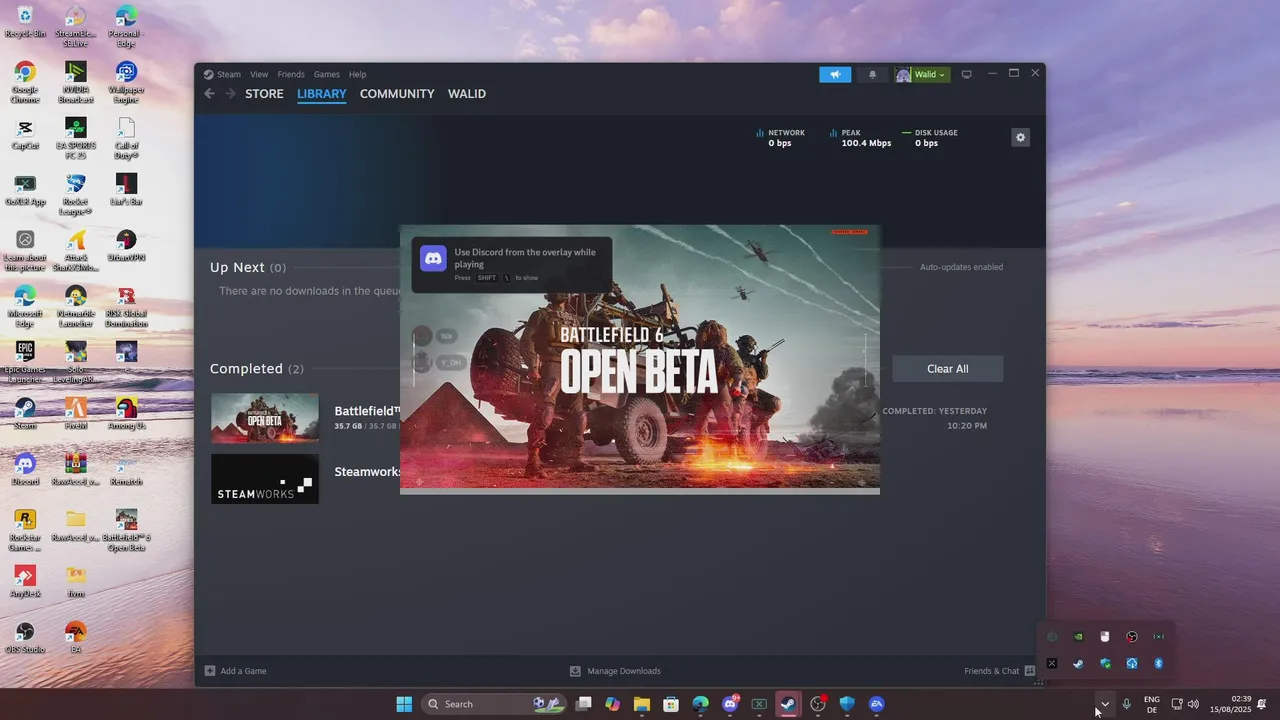Screen dimensions: 1280x720
Task: Open File Explorer from the taskbar
Action: (641, 704)
